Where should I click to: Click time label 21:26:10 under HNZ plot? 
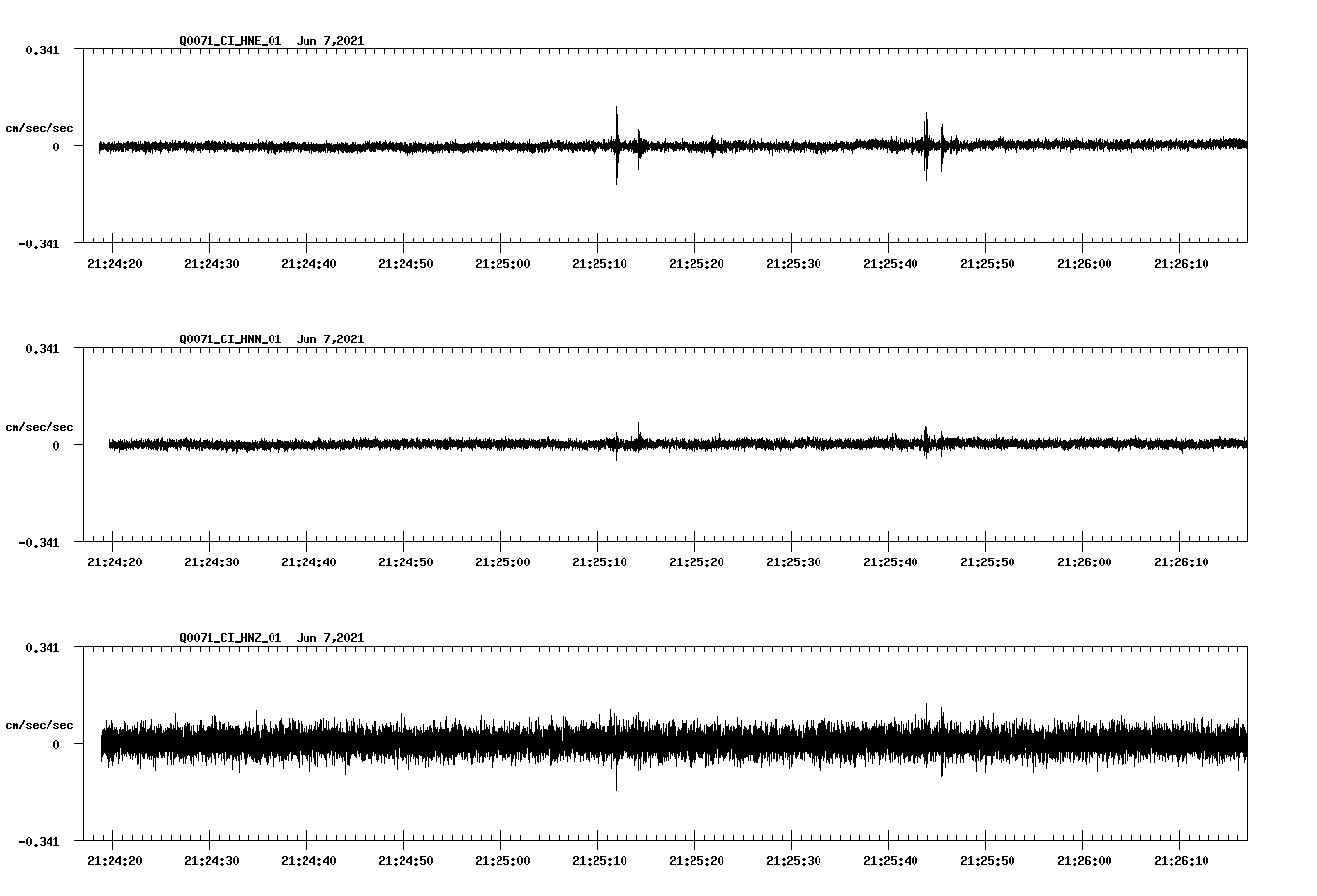[1181, 860]
